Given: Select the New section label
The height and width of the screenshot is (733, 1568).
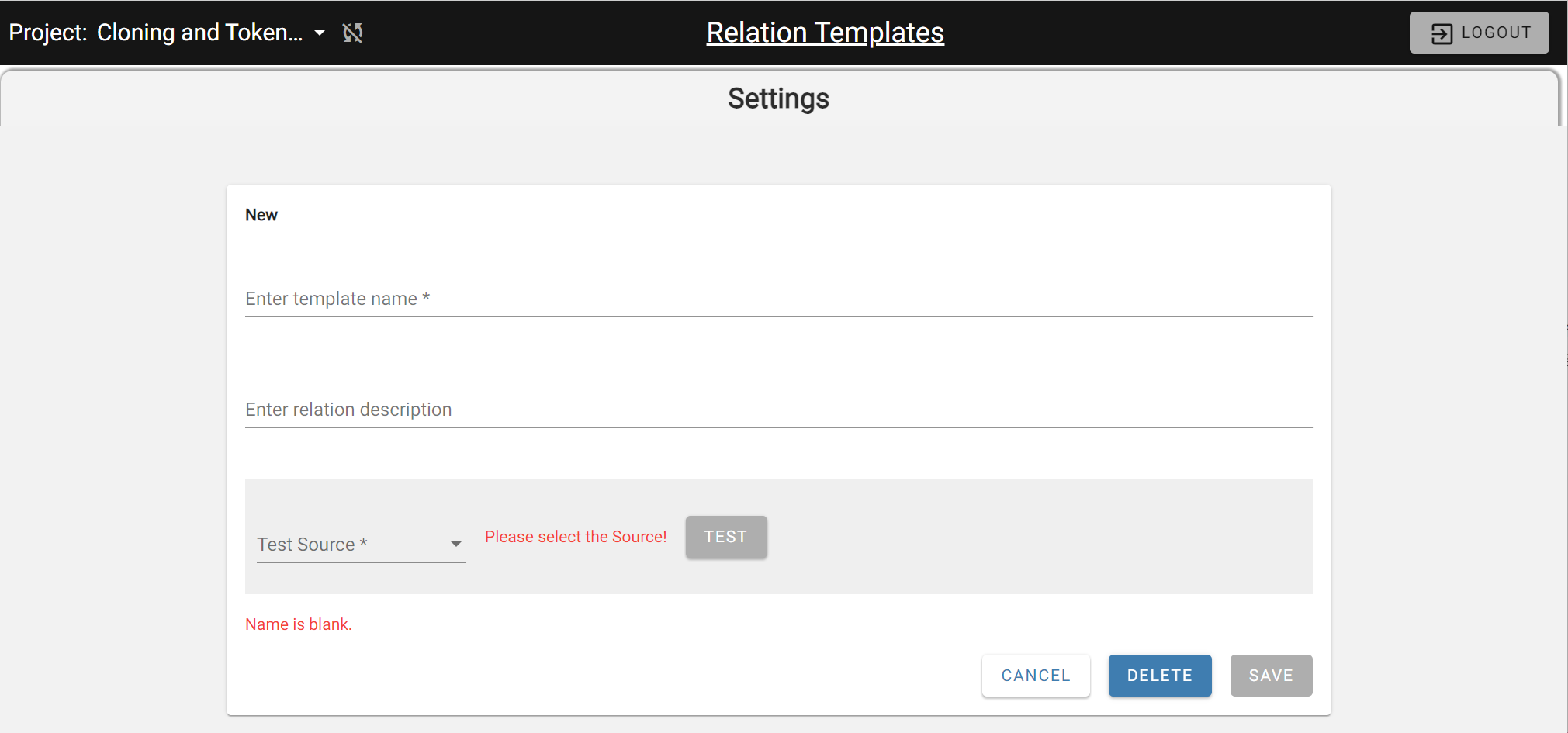Looking at the screenshot, I should [x=261, y=215].
